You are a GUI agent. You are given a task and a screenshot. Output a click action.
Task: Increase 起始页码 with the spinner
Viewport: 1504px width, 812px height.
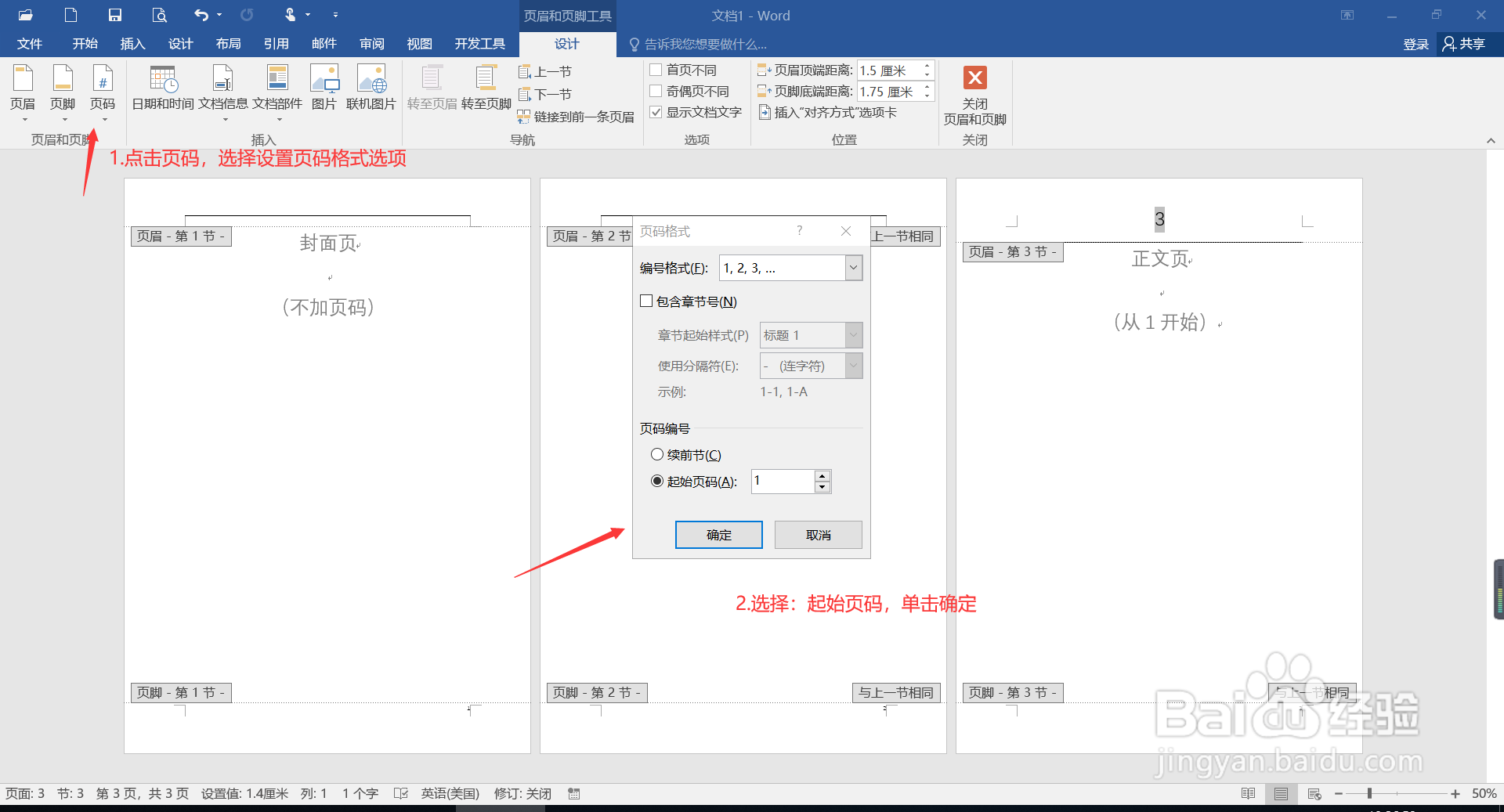coord(822,477)
